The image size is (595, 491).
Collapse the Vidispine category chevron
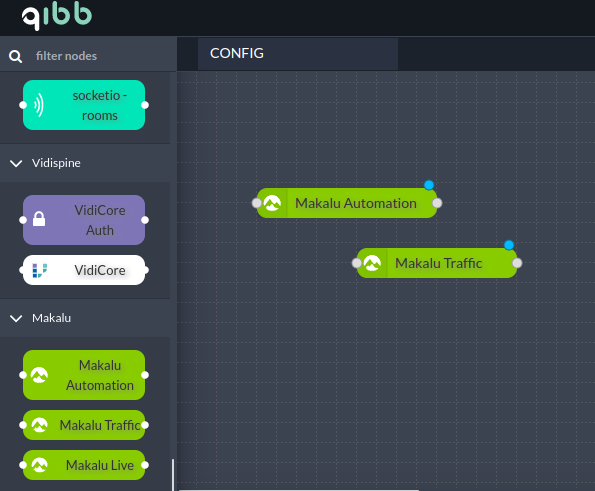click(16, 163)
